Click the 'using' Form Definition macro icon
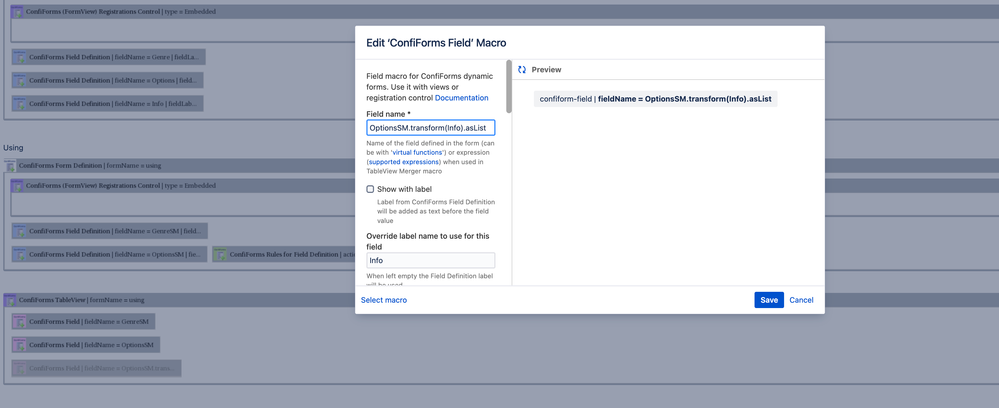 (x=10, y=165)
